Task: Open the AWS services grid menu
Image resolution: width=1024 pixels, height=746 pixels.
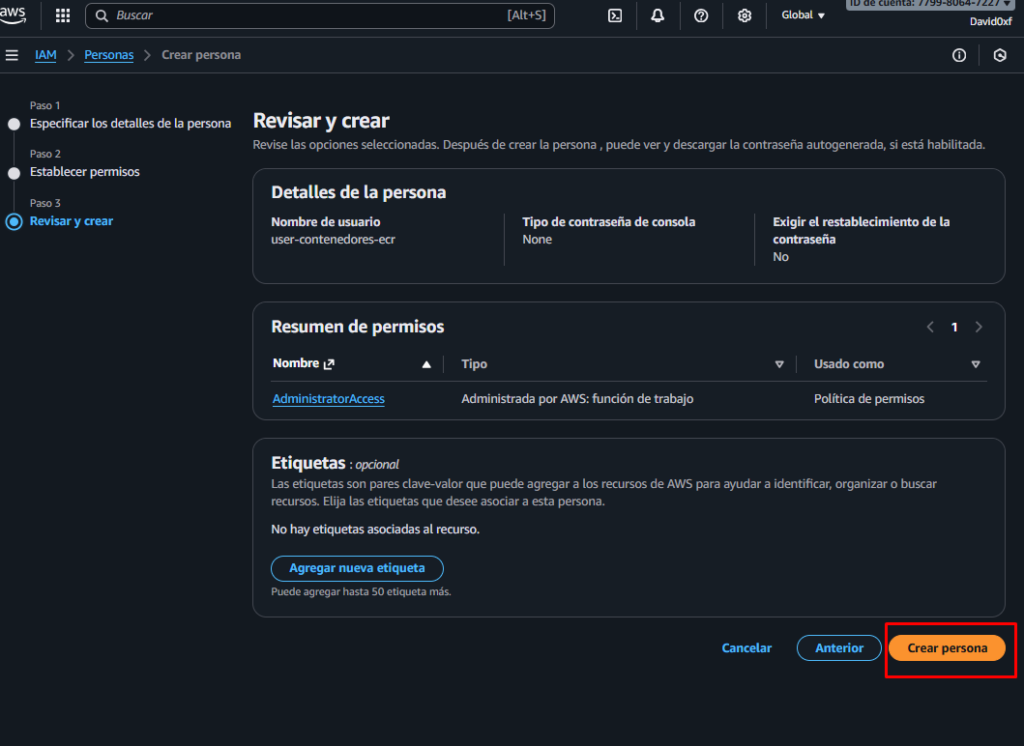Action: point(63,16)
